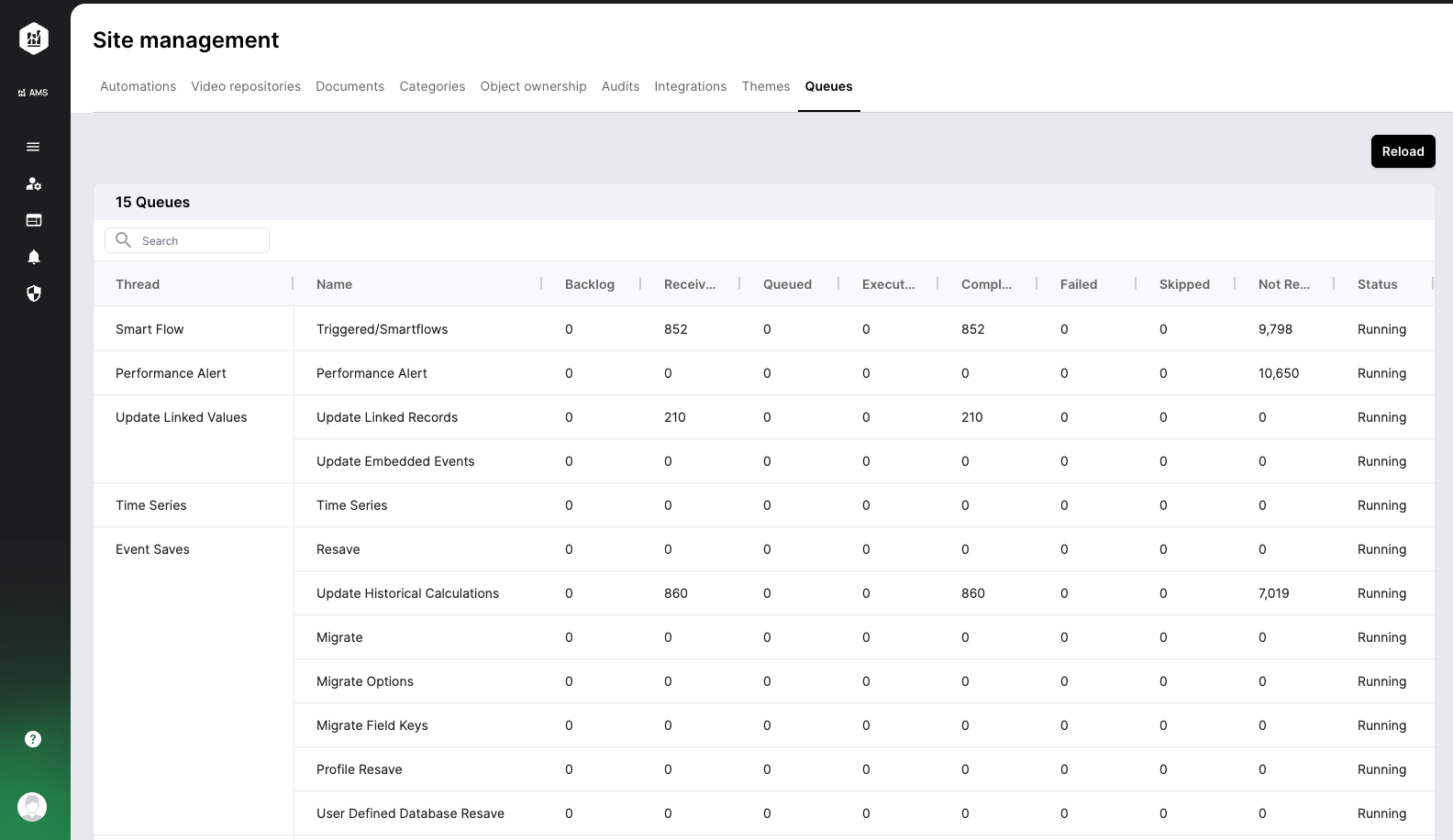Screen dimensions: 1453x840
Task: Switch to the Automations tab
Action: pyautogui.click(x=138, y=86)
